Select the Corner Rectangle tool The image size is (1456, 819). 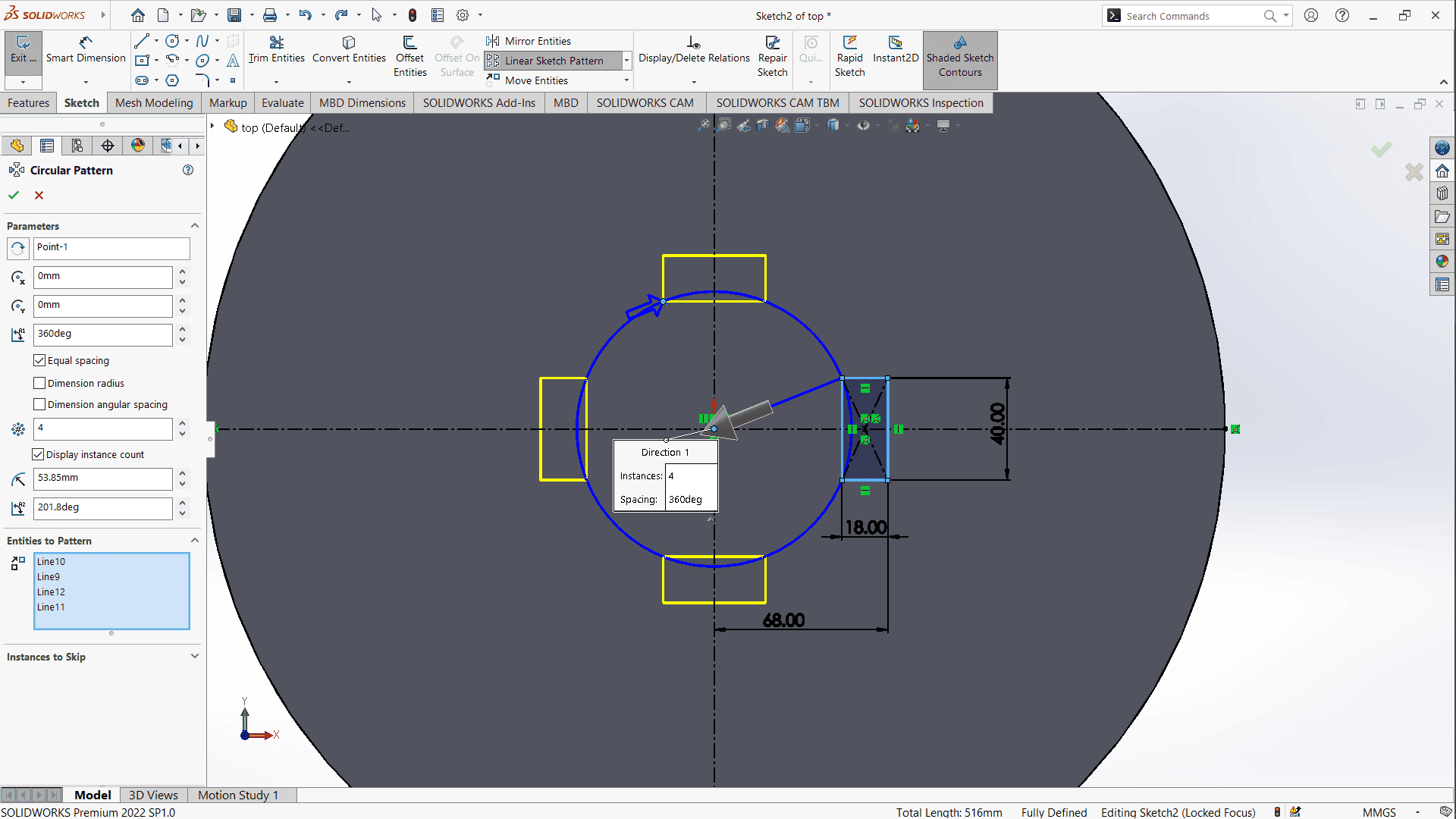pyautogui.click(x=142, y=61)
